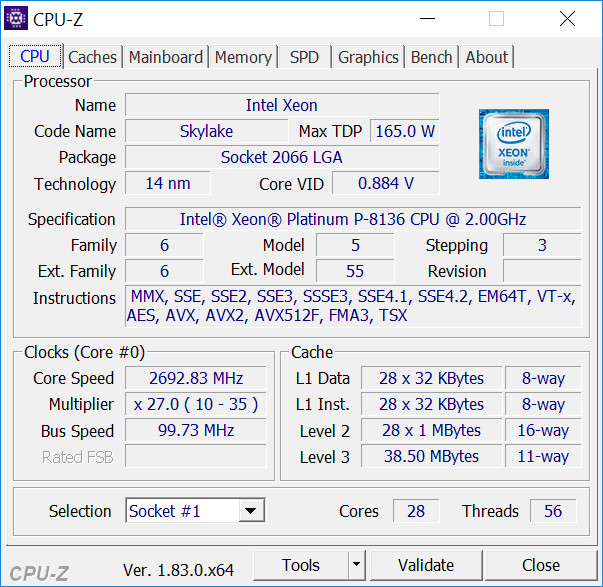
Task: Click the Instructions list field
Action: 353,306
